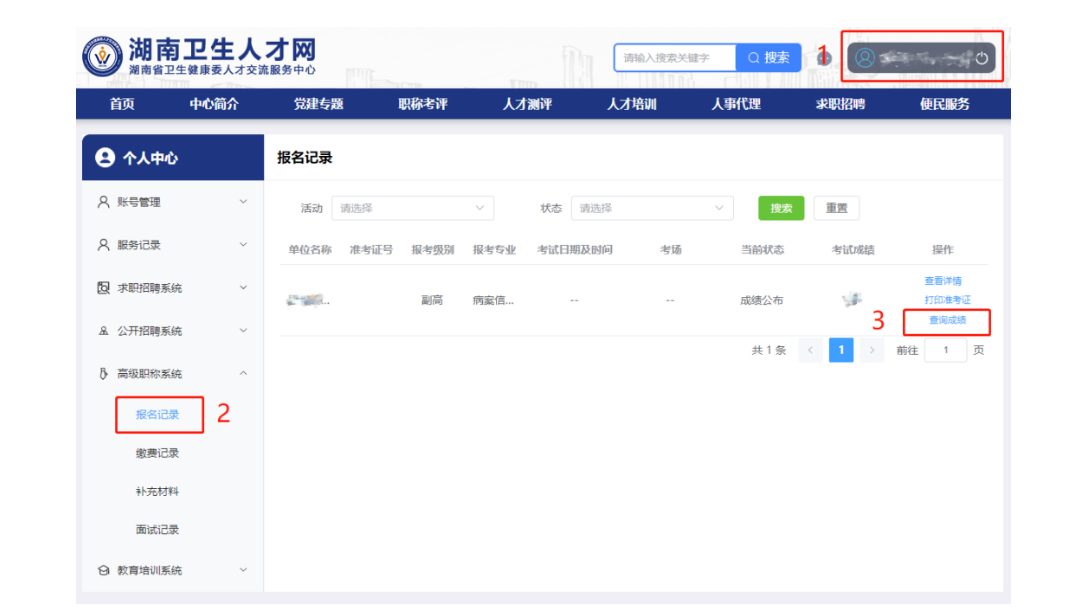Viewport: 1070px width, 608px height.
Task: Open the 打印准考证 link
Action: pyautogui.click(x=946, y=300)
